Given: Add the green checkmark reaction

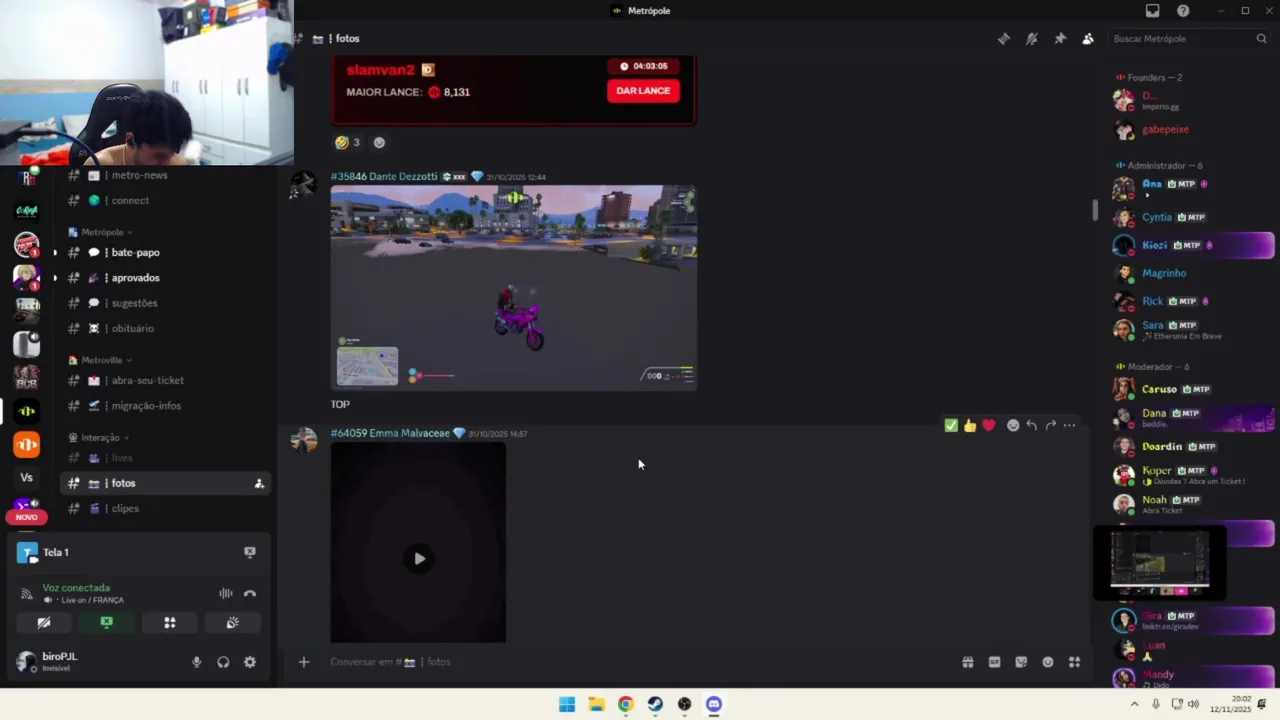Looking at the screenshot, I should click(951, 425).
